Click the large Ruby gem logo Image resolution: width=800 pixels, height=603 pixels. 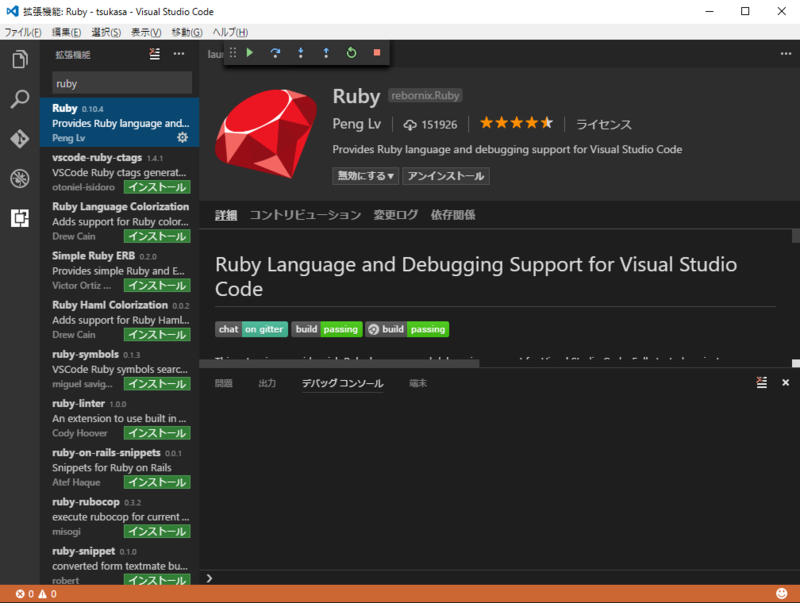point(266,134)
